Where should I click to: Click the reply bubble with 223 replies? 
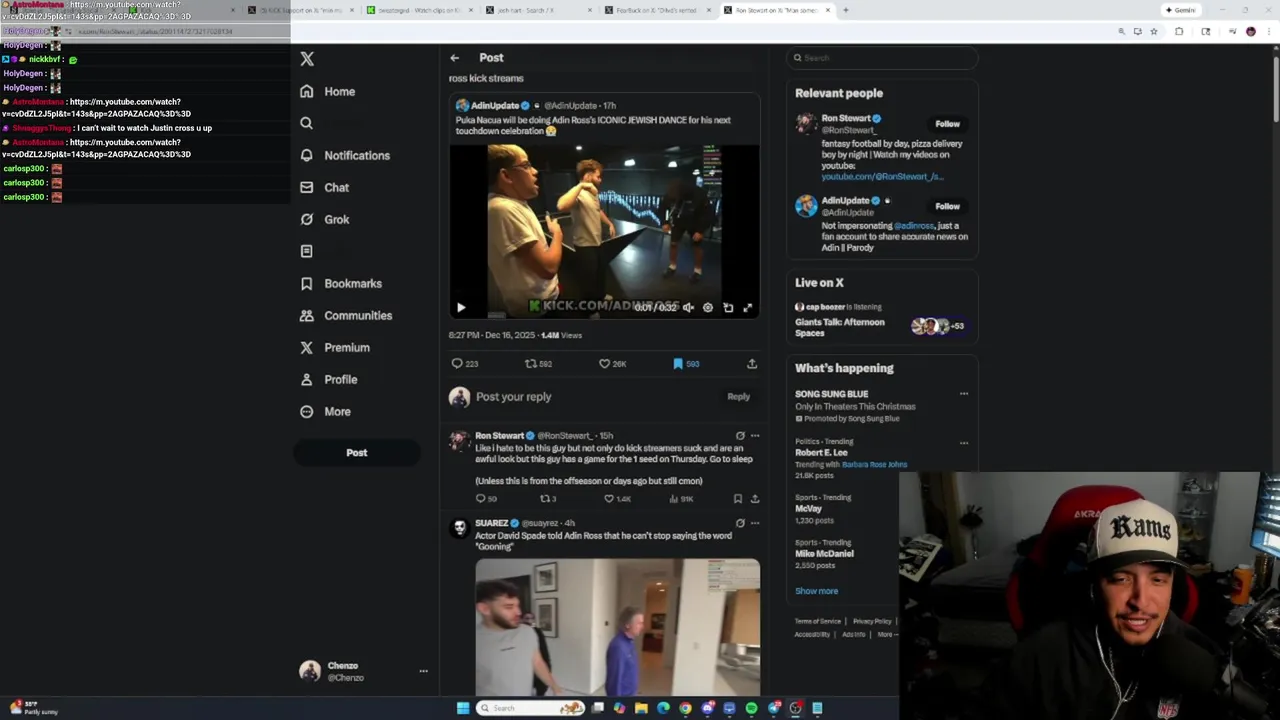point(464,364)
